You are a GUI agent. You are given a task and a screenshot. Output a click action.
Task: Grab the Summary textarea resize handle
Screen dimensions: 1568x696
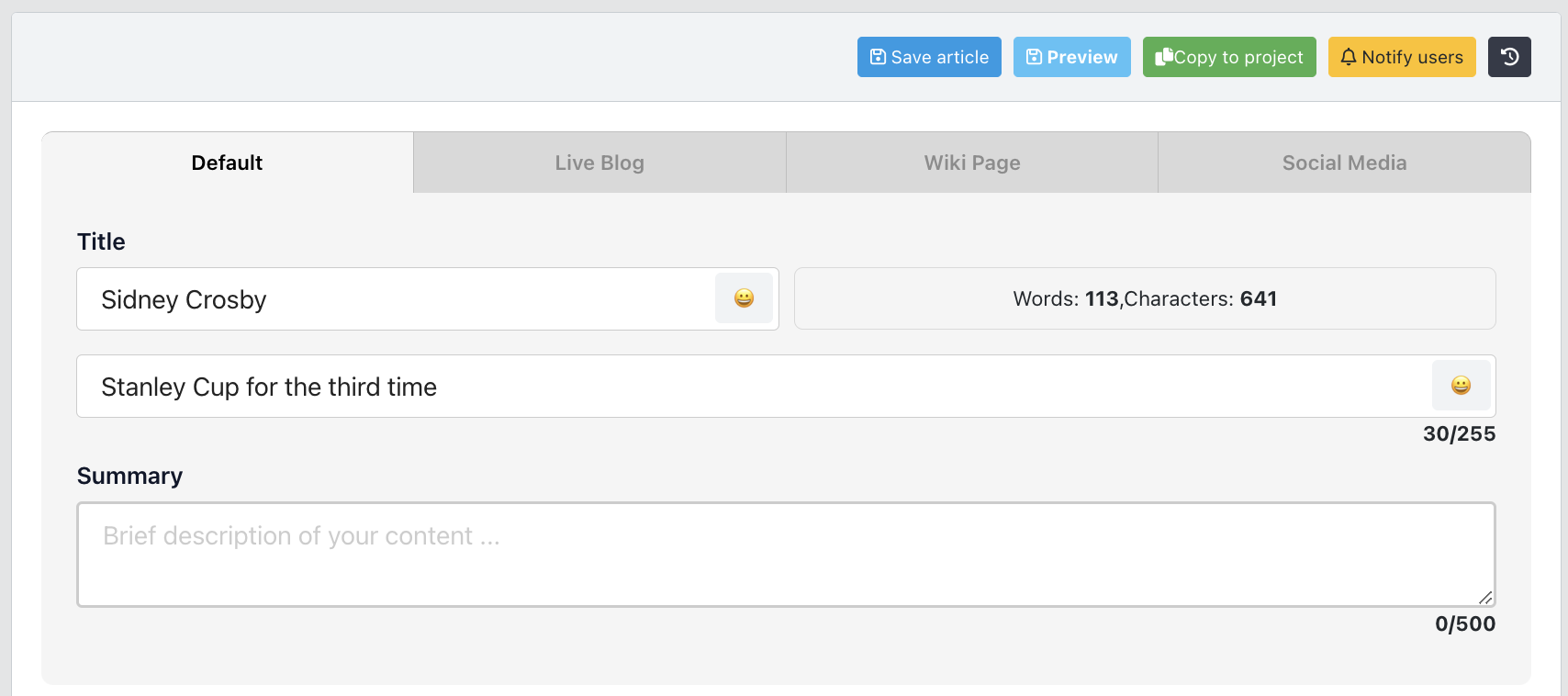[x=1485, y=597]
